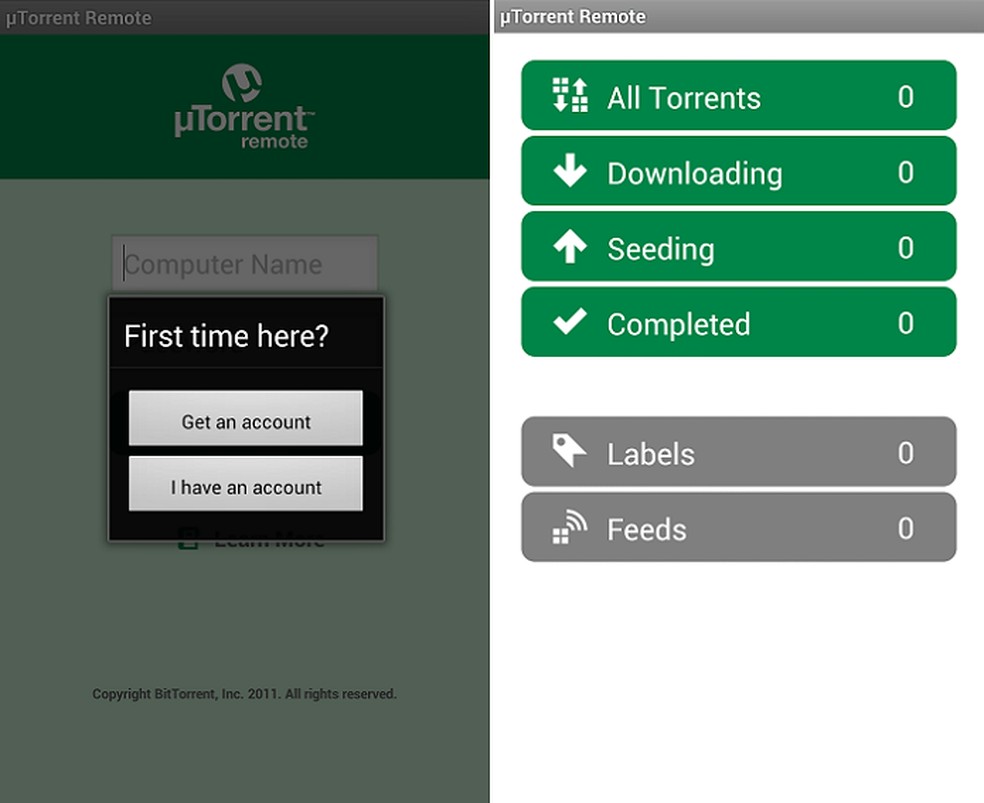Click µTorrent Remote title on login screen
984x803 pixels.
coord(78,18)
